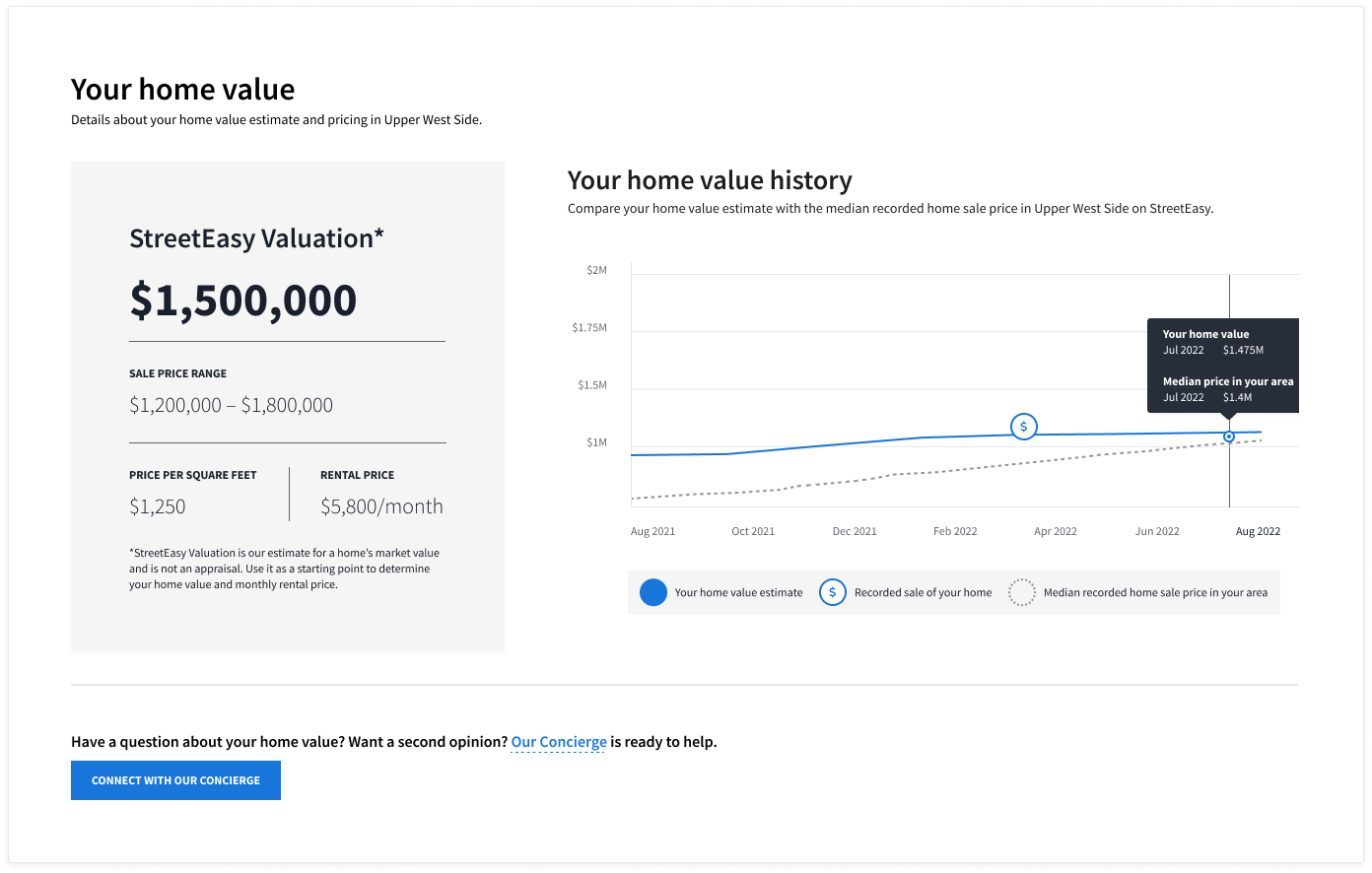This screenshot has height=873, width=1372.
Task: Click the dollar icon in the chart legend
Action: pyautogui.click(x=833, y=592)
